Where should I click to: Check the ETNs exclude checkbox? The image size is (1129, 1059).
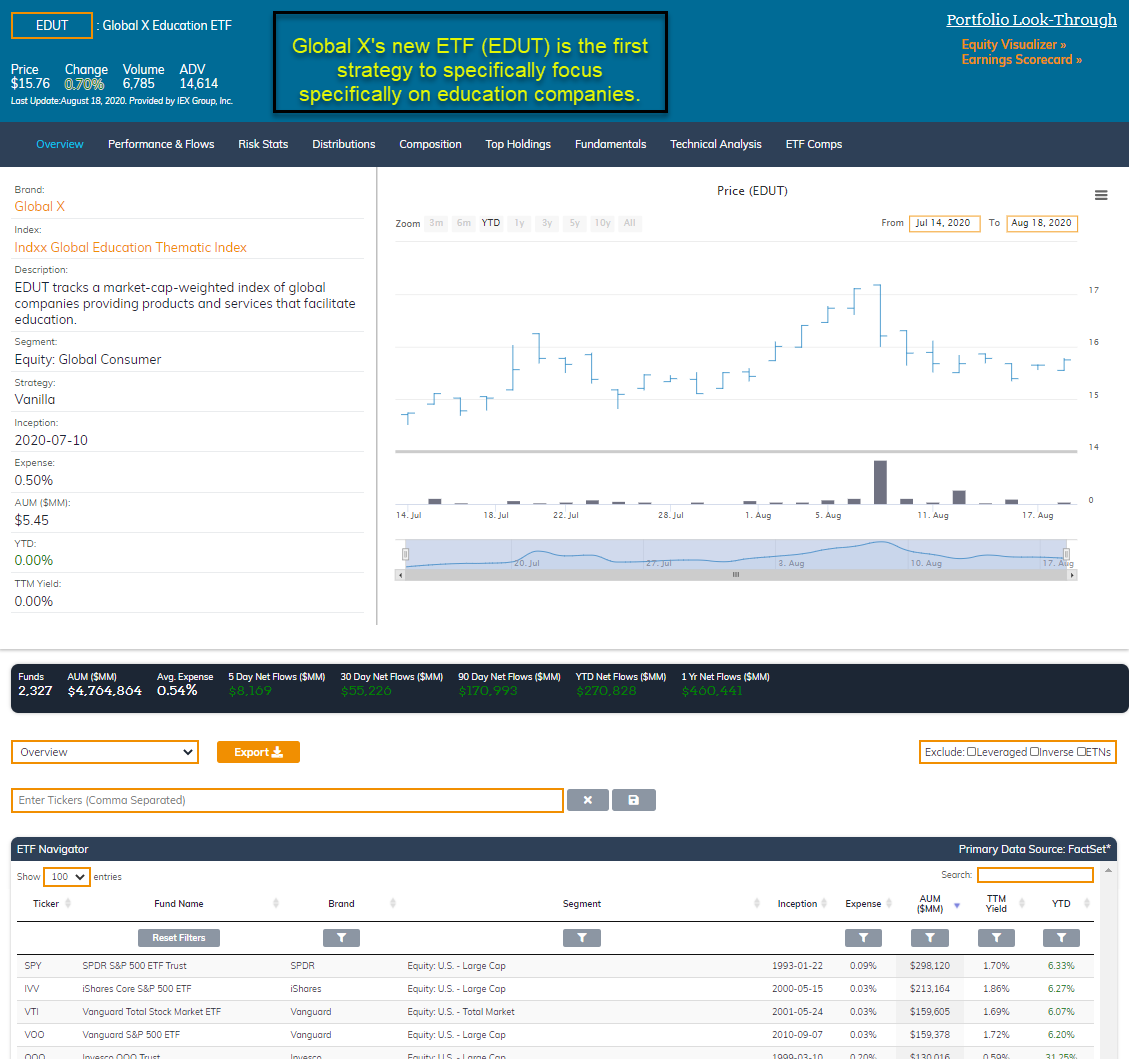click(1081, 752)
